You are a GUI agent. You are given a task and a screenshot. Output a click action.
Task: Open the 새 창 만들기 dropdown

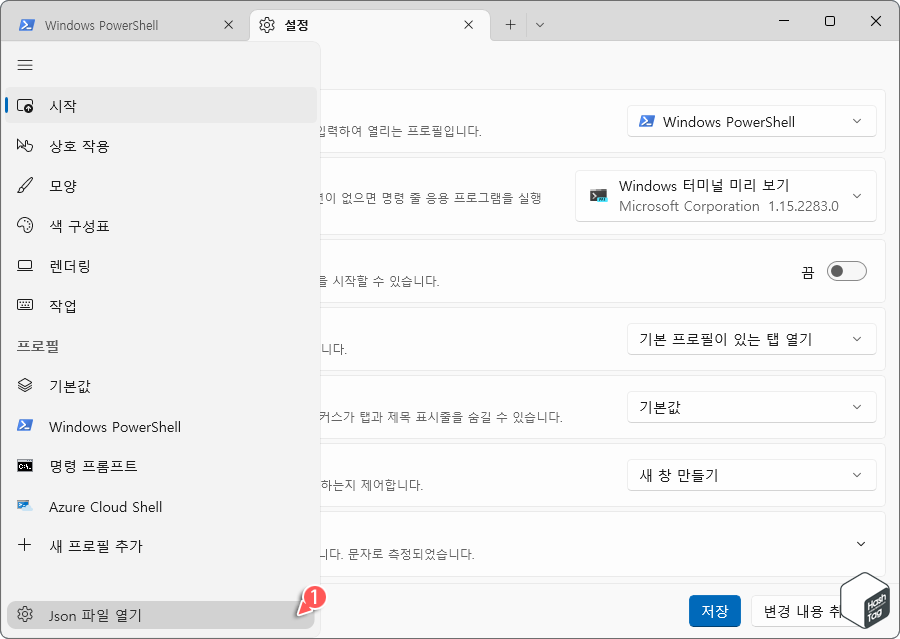click(x=751, y=475)
